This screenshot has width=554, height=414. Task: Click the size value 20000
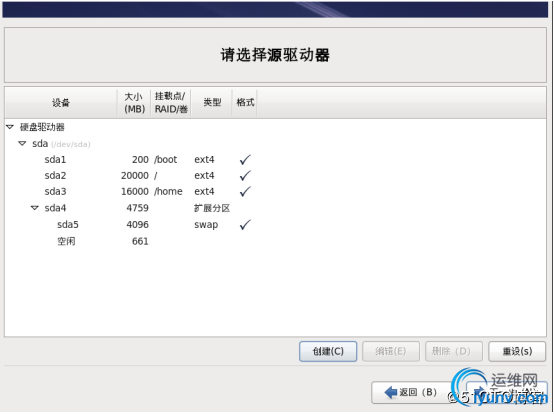[x=135, y=176]
